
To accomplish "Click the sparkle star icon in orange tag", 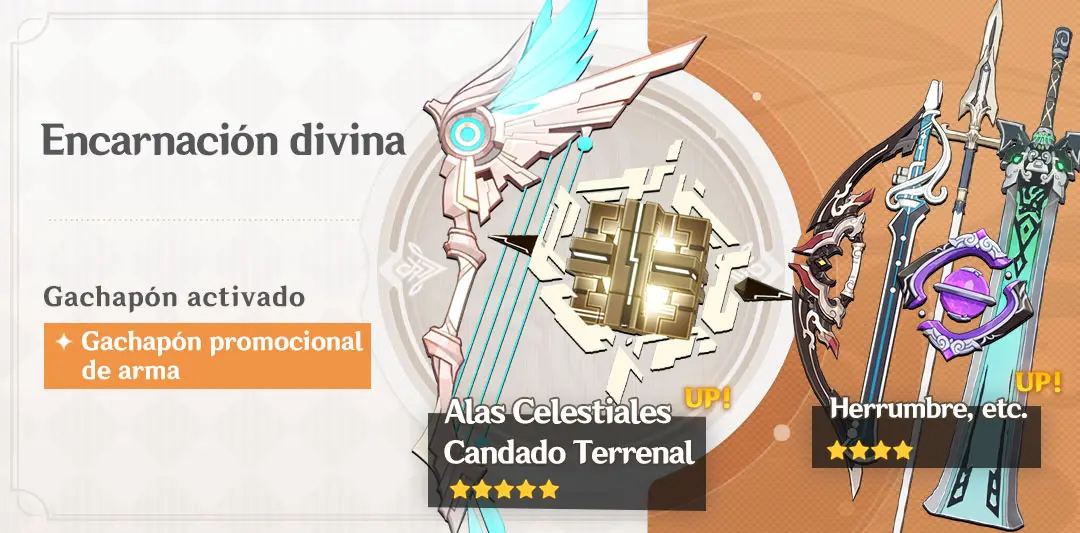I will pyautogui.click(x=64, y=342).
